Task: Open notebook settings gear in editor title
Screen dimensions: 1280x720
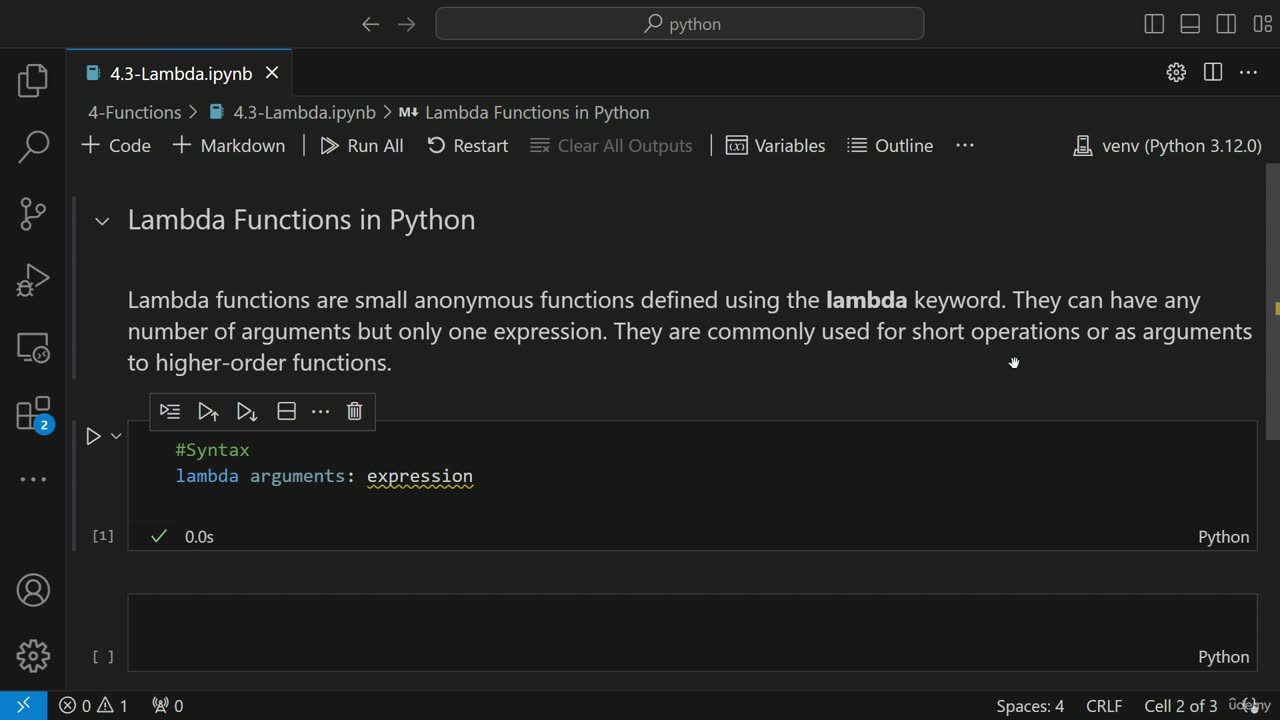Action: [1176, 72]
